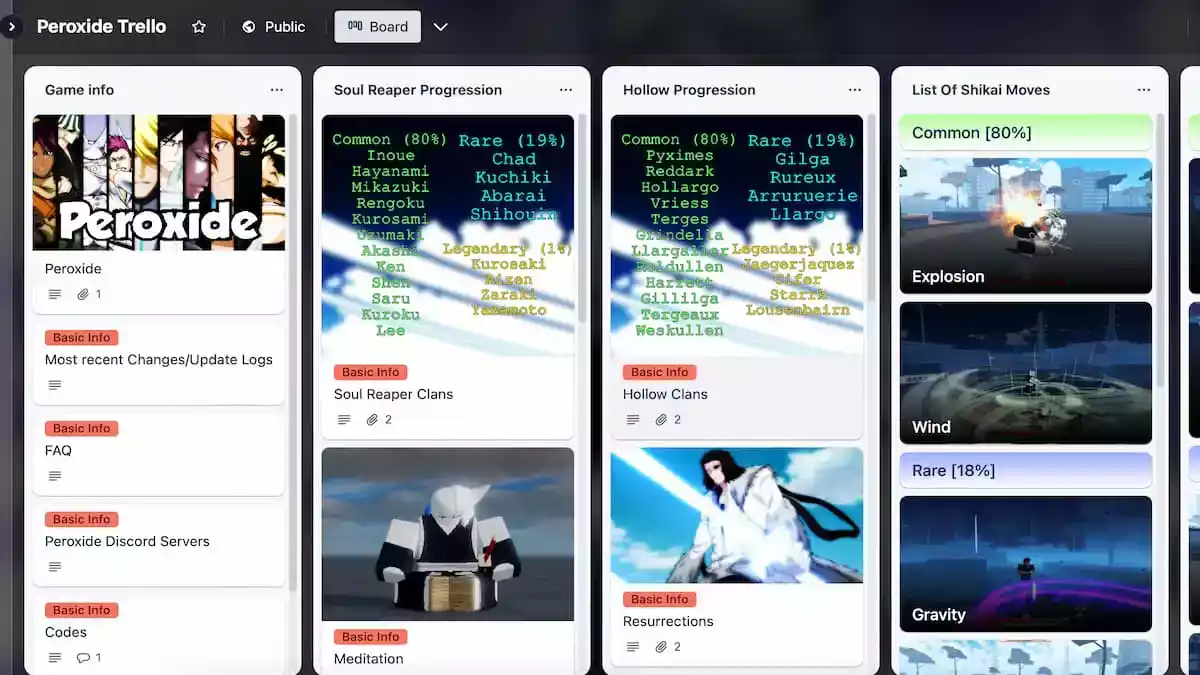Viewport: 1200px width, 675px height.
Task: Click the green Common [80%] label header
Action: (1025, 132)
